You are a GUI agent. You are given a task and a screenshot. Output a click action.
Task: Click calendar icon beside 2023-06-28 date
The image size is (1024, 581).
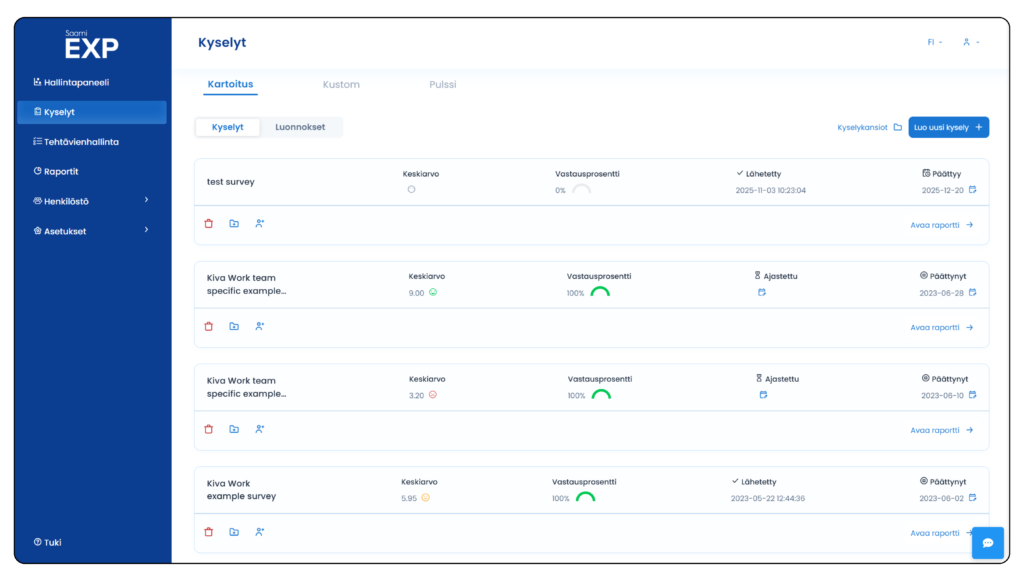972,293
